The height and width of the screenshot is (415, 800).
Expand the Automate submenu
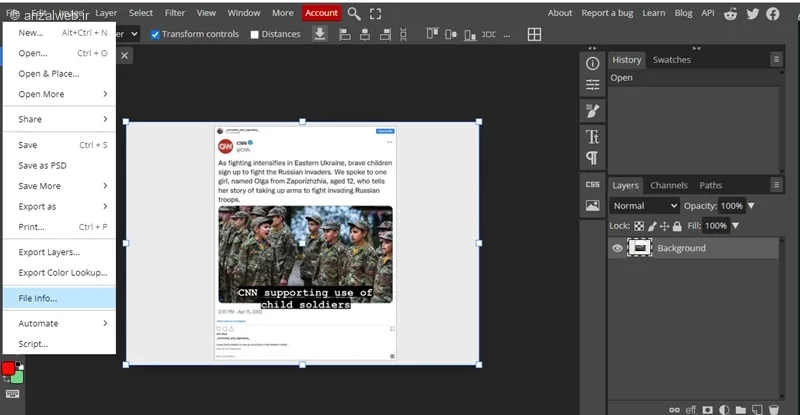click(x=59, y=323)
